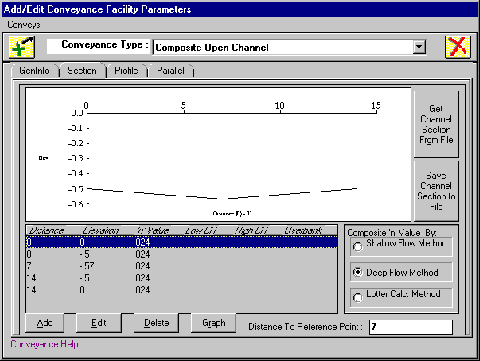Screen dimensions: 480x361
Task: Click the Delete button
Action: tap(156, 323)
